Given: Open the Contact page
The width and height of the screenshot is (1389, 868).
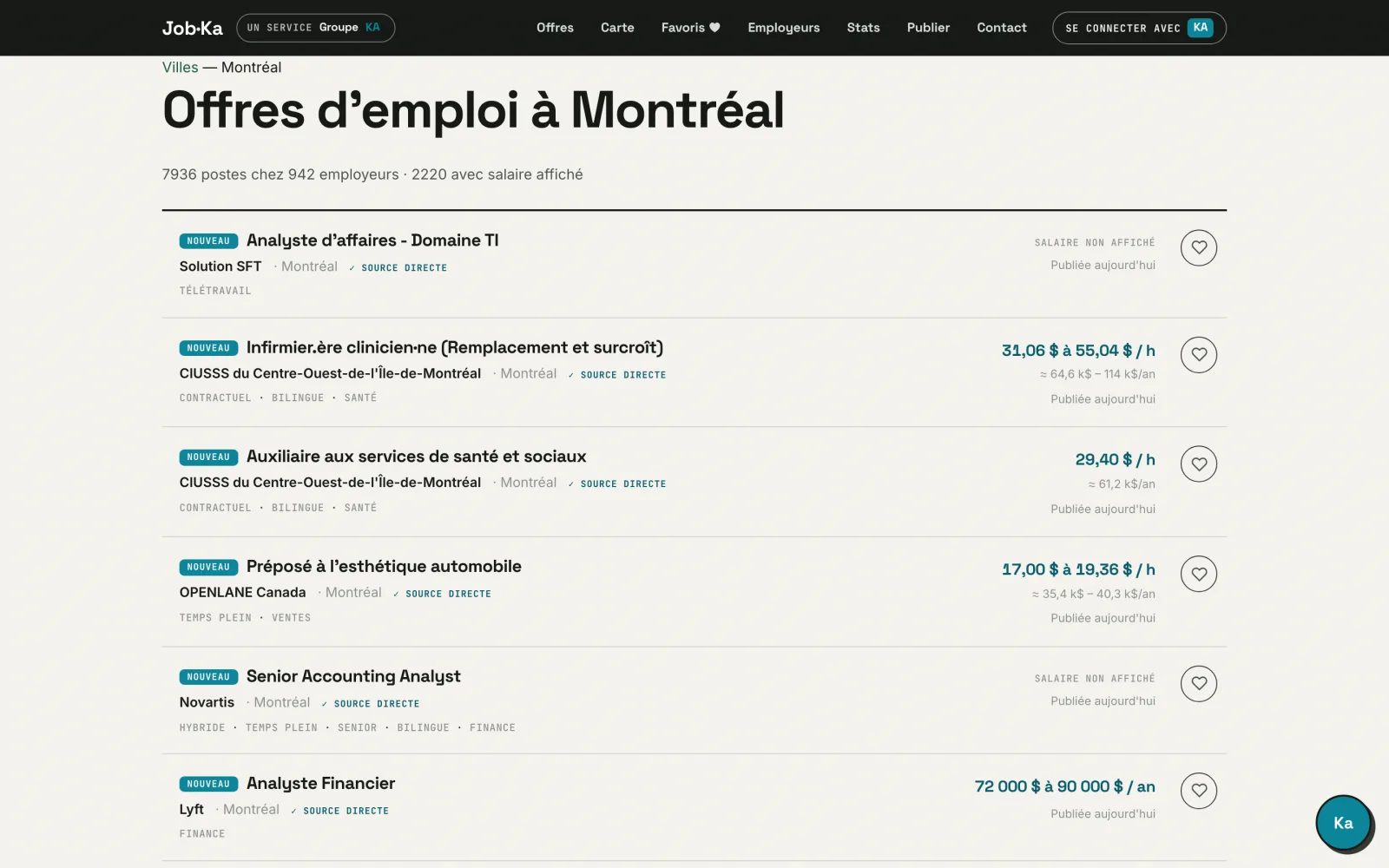Looking at the screenshot, I should (x=1001, y=28).
